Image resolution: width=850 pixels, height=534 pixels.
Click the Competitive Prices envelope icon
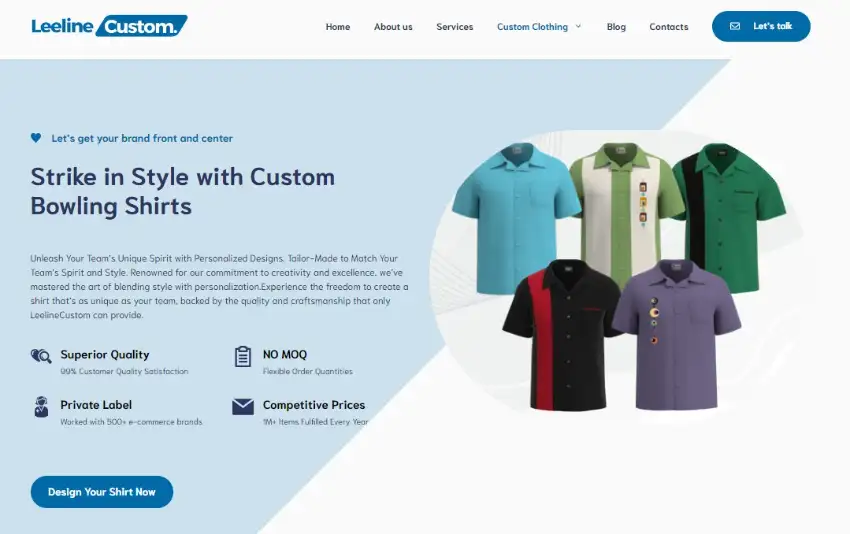[x=243, y=407]
